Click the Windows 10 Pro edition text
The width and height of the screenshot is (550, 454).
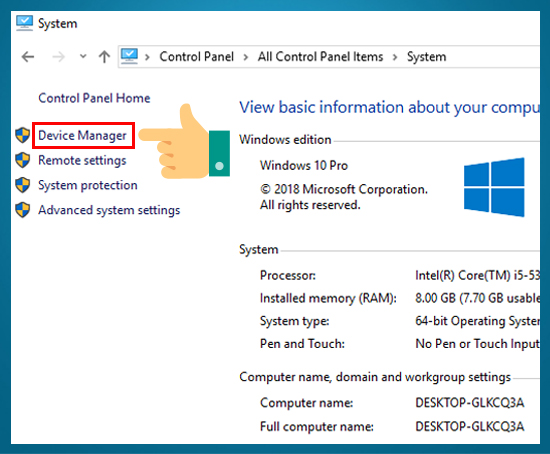tap(304, 165)
